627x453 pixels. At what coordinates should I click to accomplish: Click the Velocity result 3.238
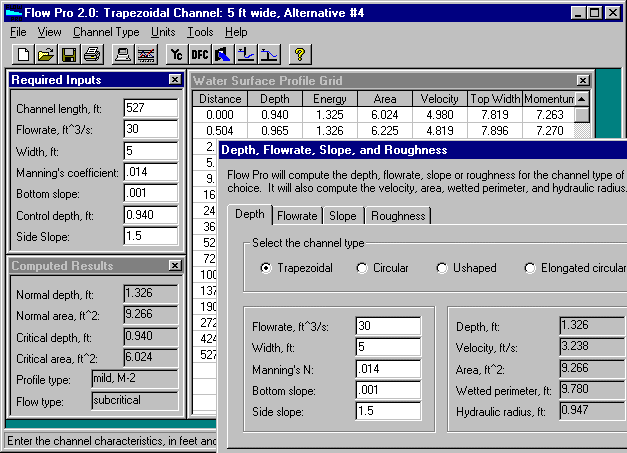(593, 346)
